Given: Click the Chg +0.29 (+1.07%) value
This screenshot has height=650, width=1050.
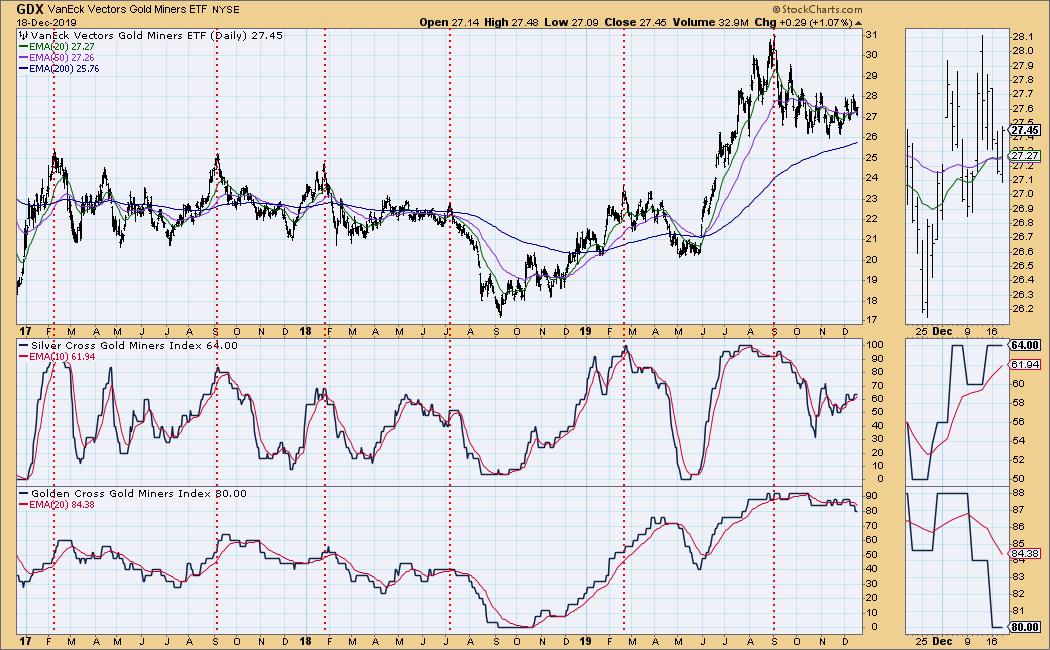Looking at the screenshot, I should tap(802, 22).
